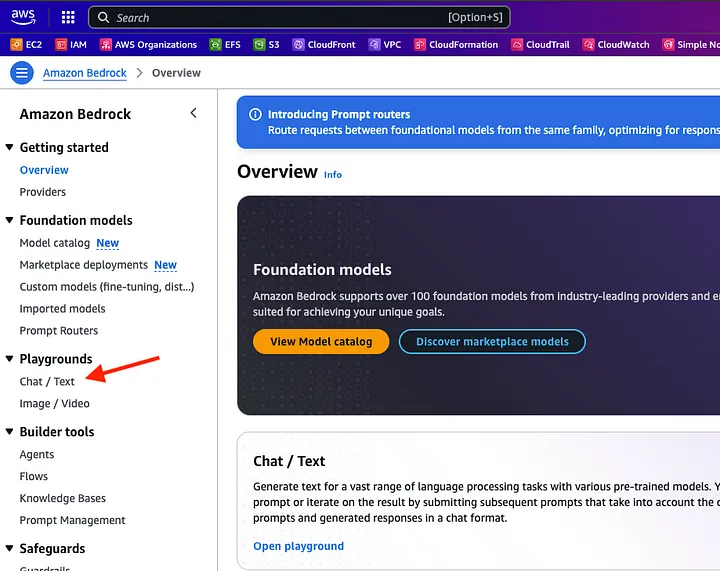Image resolution: width=720 pixels, height=571 pixels.
Task: Open Model catalog in the sidebar
Action: [55, 243]
